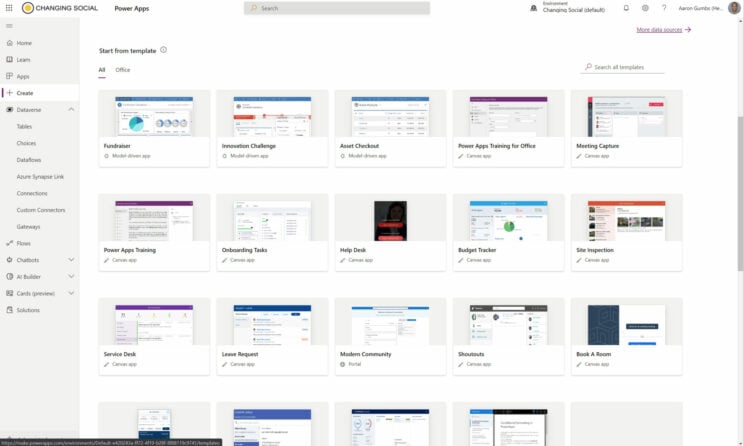Open Choices under Dataverse
The image size is (744, 446).
26,143
